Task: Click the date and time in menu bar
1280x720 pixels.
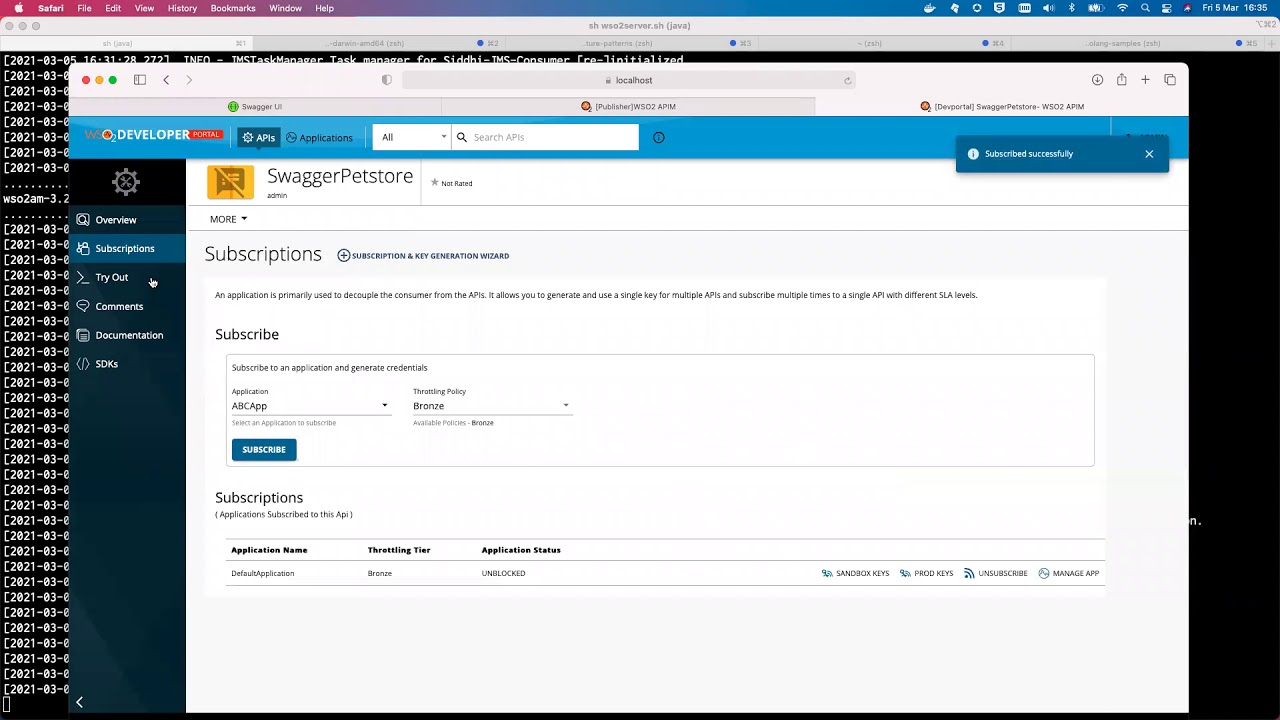Action: point(1235,8)
